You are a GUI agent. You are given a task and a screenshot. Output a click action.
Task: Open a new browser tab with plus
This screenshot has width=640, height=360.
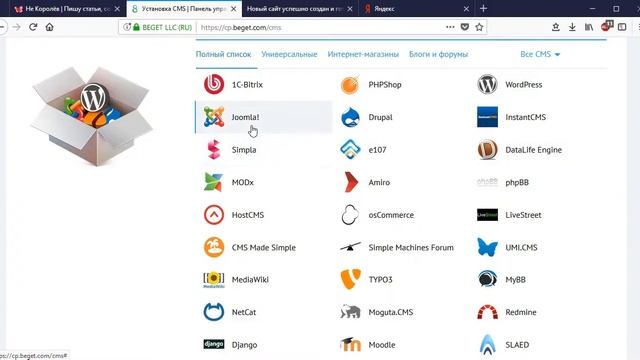483,8
